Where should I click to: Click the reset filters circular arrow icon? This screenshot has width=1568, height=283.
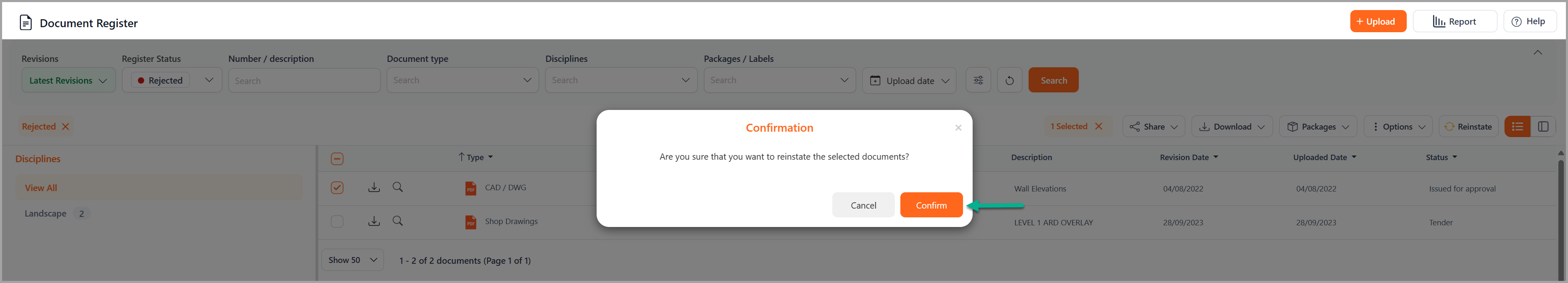pos(1009,80)
